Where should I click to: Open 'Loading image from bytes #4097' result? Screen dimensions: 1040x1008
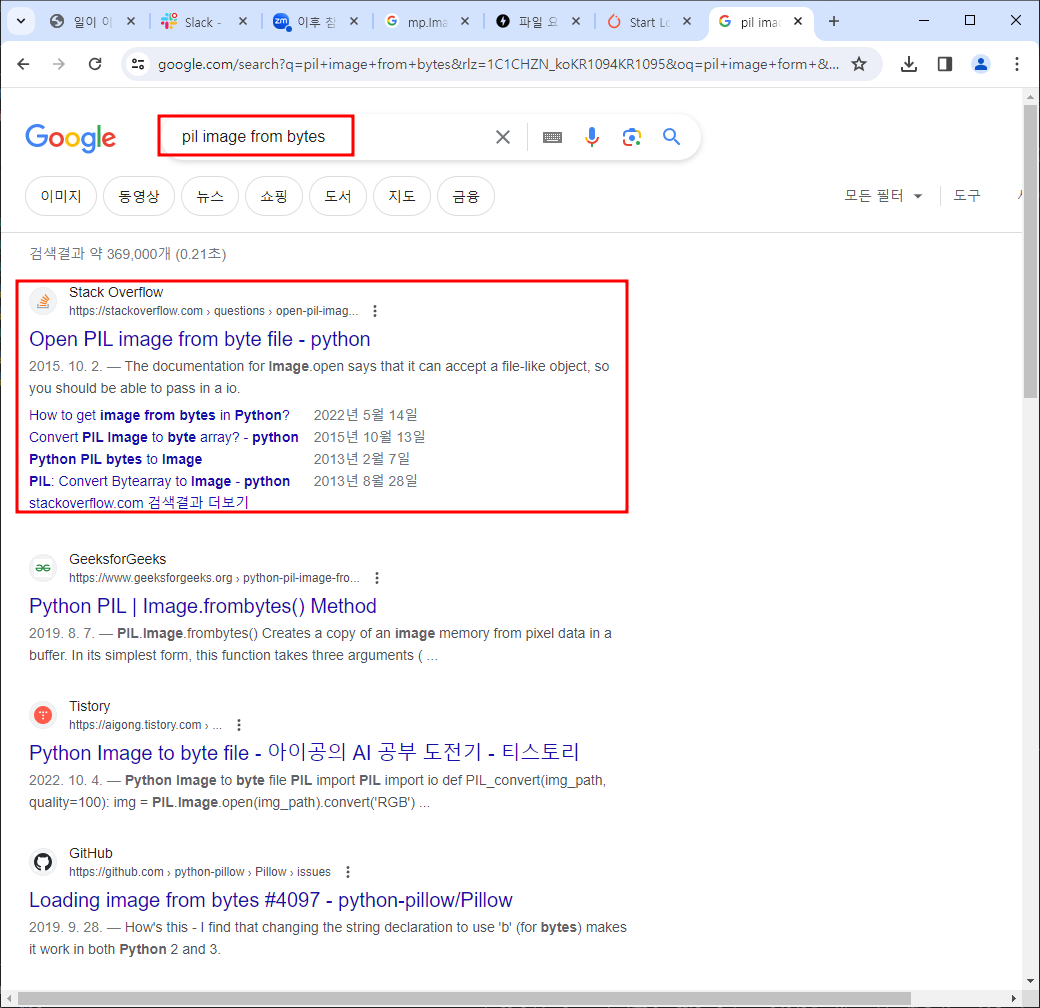point(271,900)
